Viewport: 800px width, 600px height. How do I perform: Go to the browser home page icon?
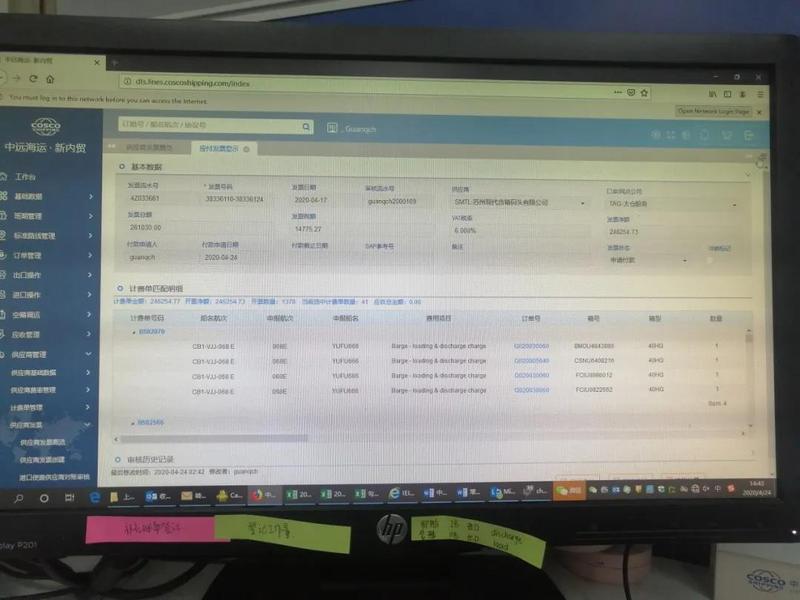[50, 79]
